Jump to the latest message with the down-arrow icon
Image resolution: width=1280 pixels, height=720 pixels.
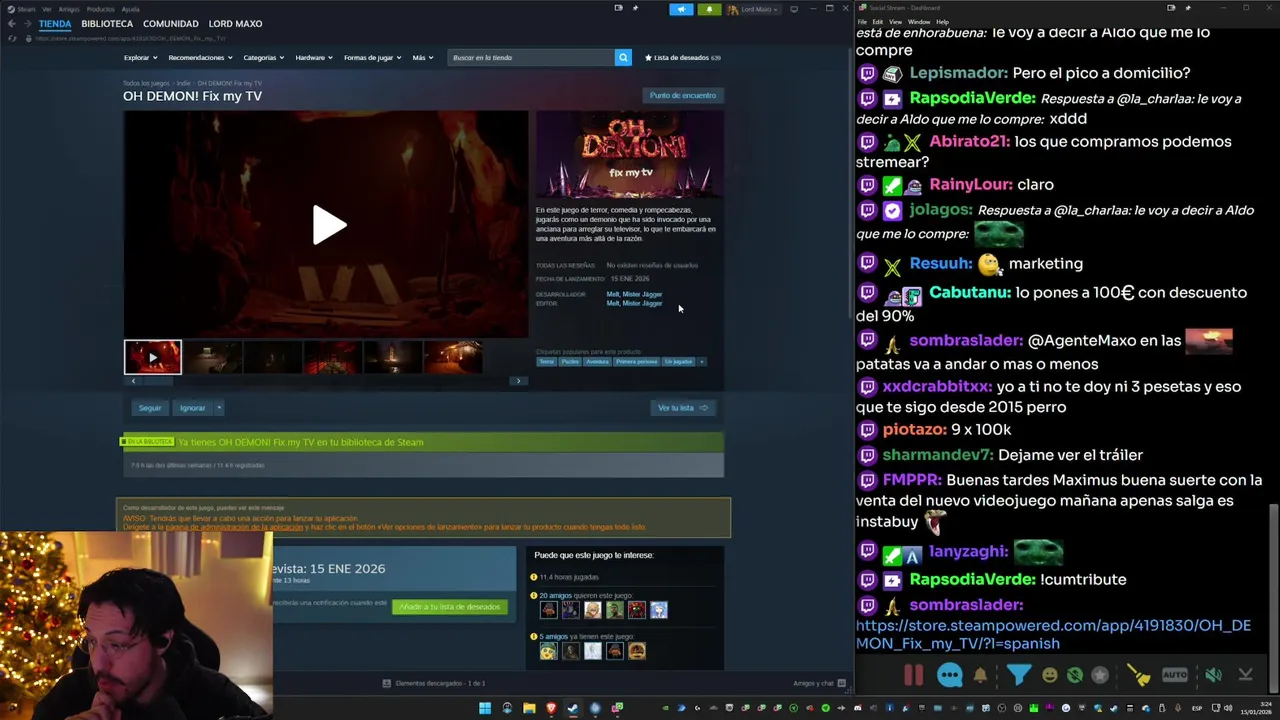tap(1245, 675)
